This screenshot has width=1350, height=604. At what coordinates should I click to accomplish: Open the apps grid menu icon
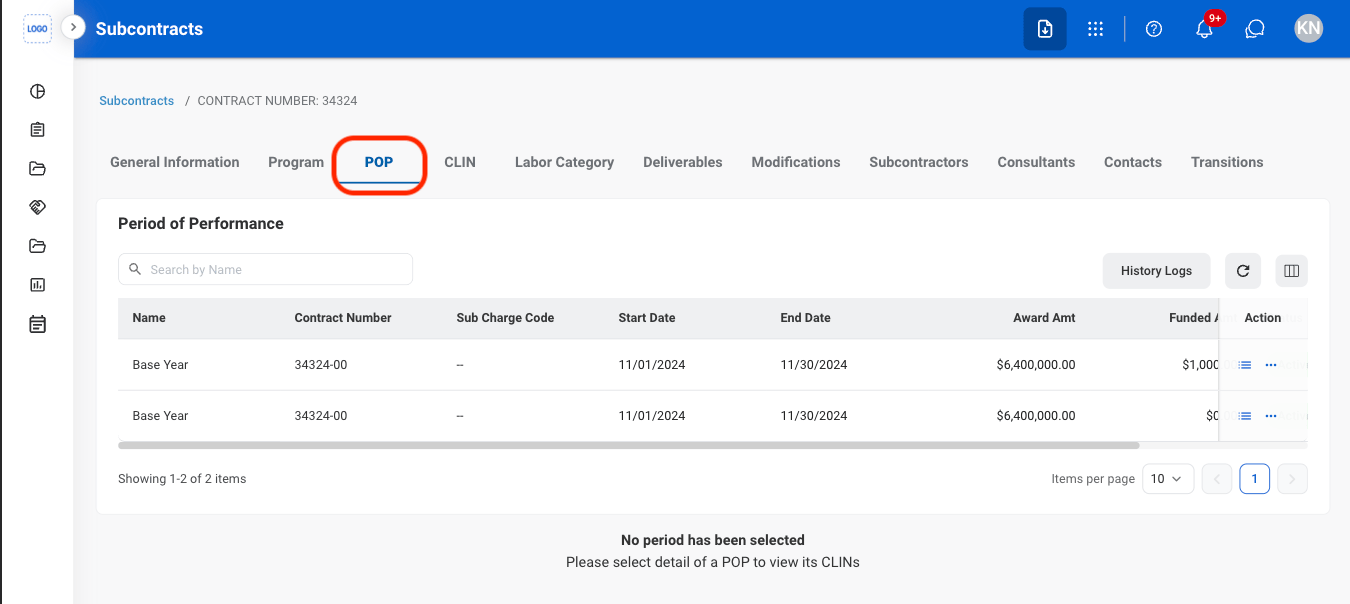point(1096,29)
